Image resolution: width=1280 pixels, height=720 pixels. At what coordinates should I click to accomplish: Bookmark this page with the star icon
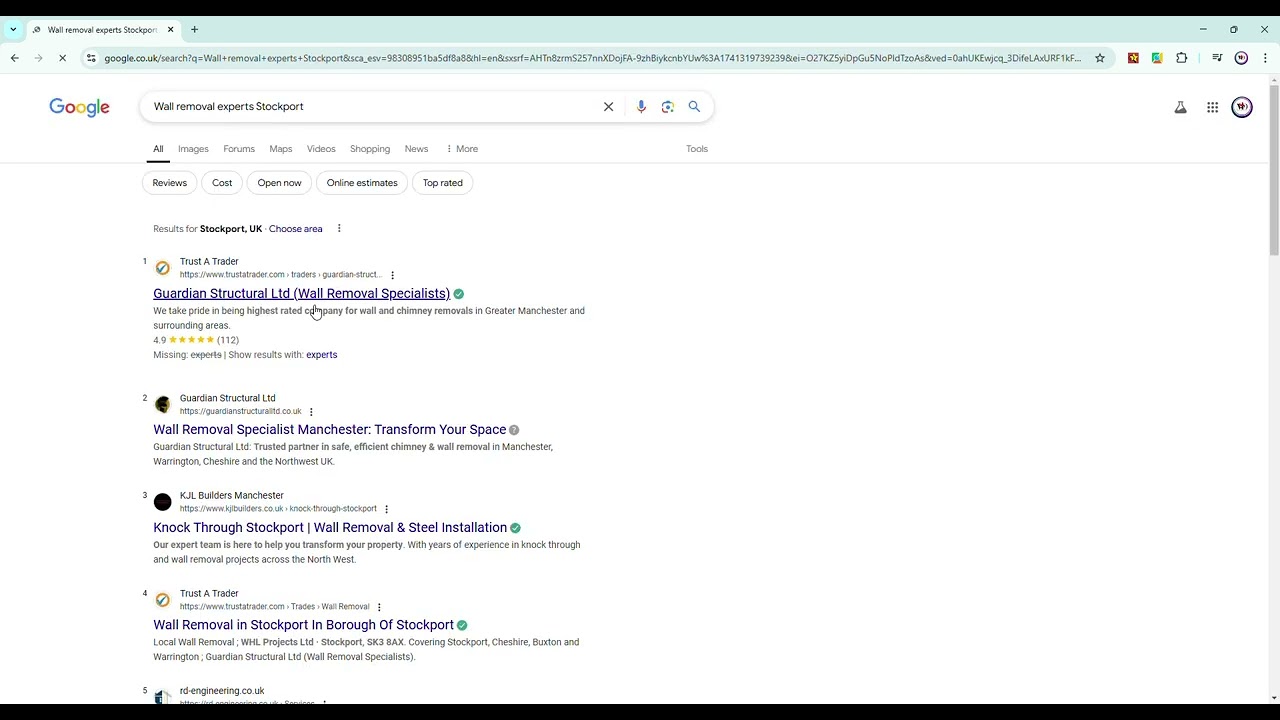click(x=1100, y=58)
